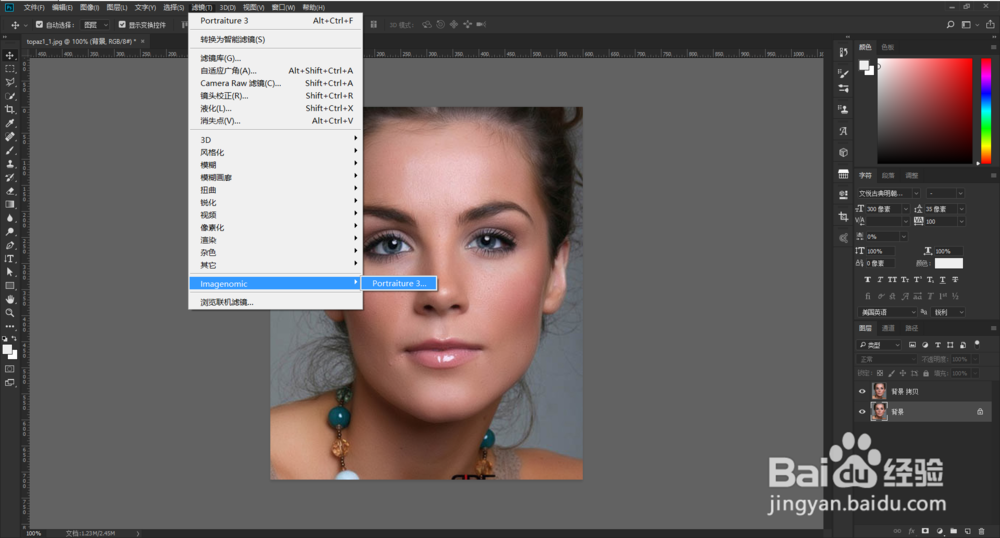Choose 转换为智能滤镜(S) menu item
Image resolution: width=1000 pixels, height=538 pixels.
276,40
